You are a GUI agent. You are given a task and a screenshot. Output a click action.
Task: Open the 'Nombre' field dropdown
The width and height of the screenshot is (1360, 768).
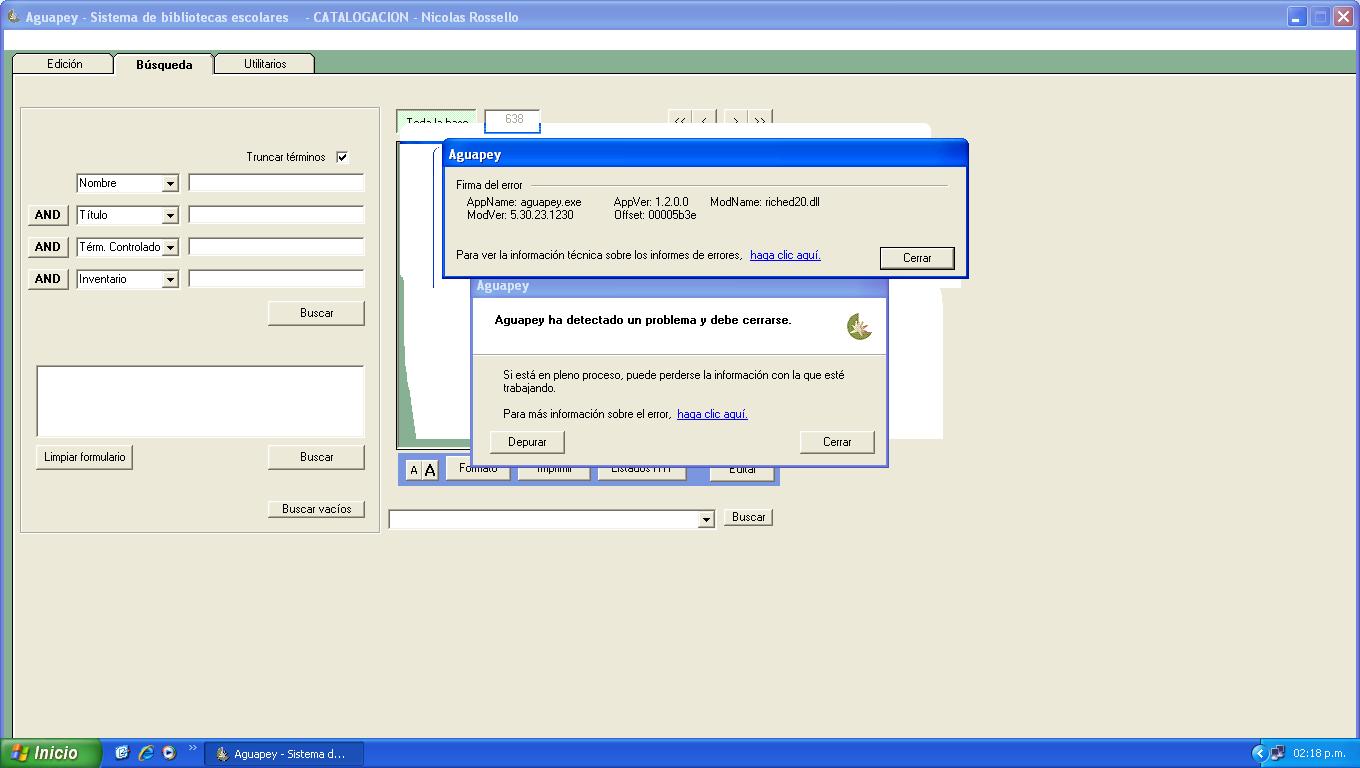pos(170,184)
